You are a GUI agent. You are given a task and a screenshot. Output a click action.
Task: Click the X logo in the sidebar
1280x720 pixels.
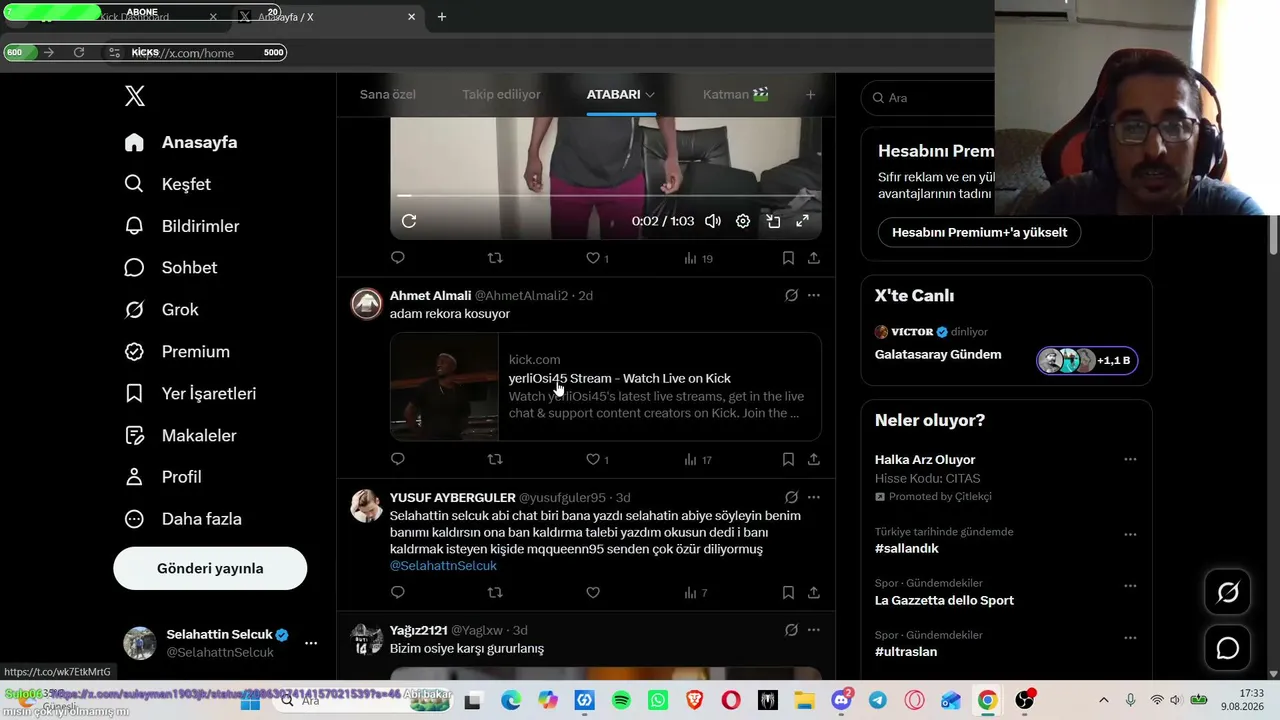135,96
